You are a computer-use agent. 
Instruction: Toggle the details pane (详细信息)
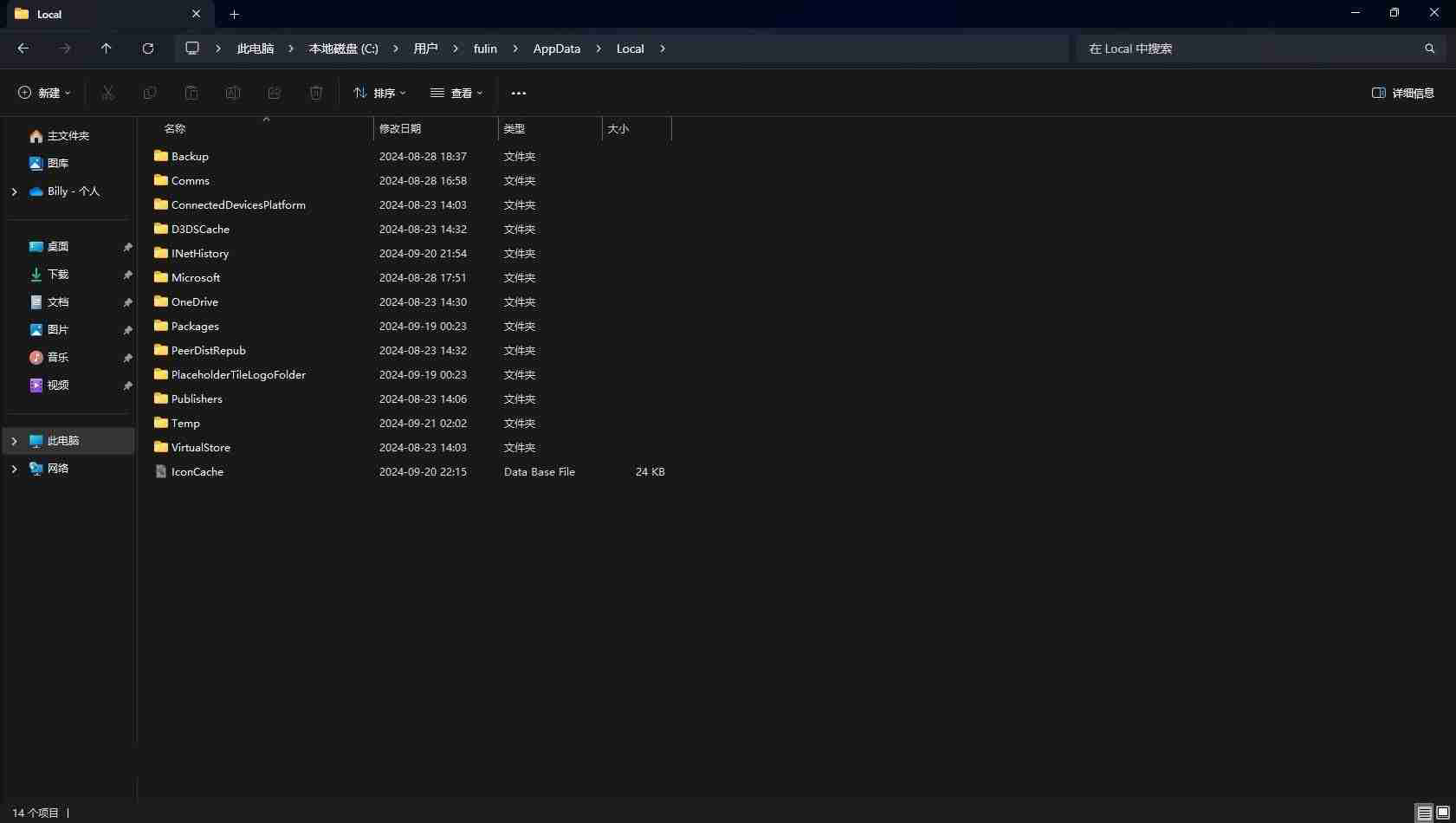(x=1403, y=93)
